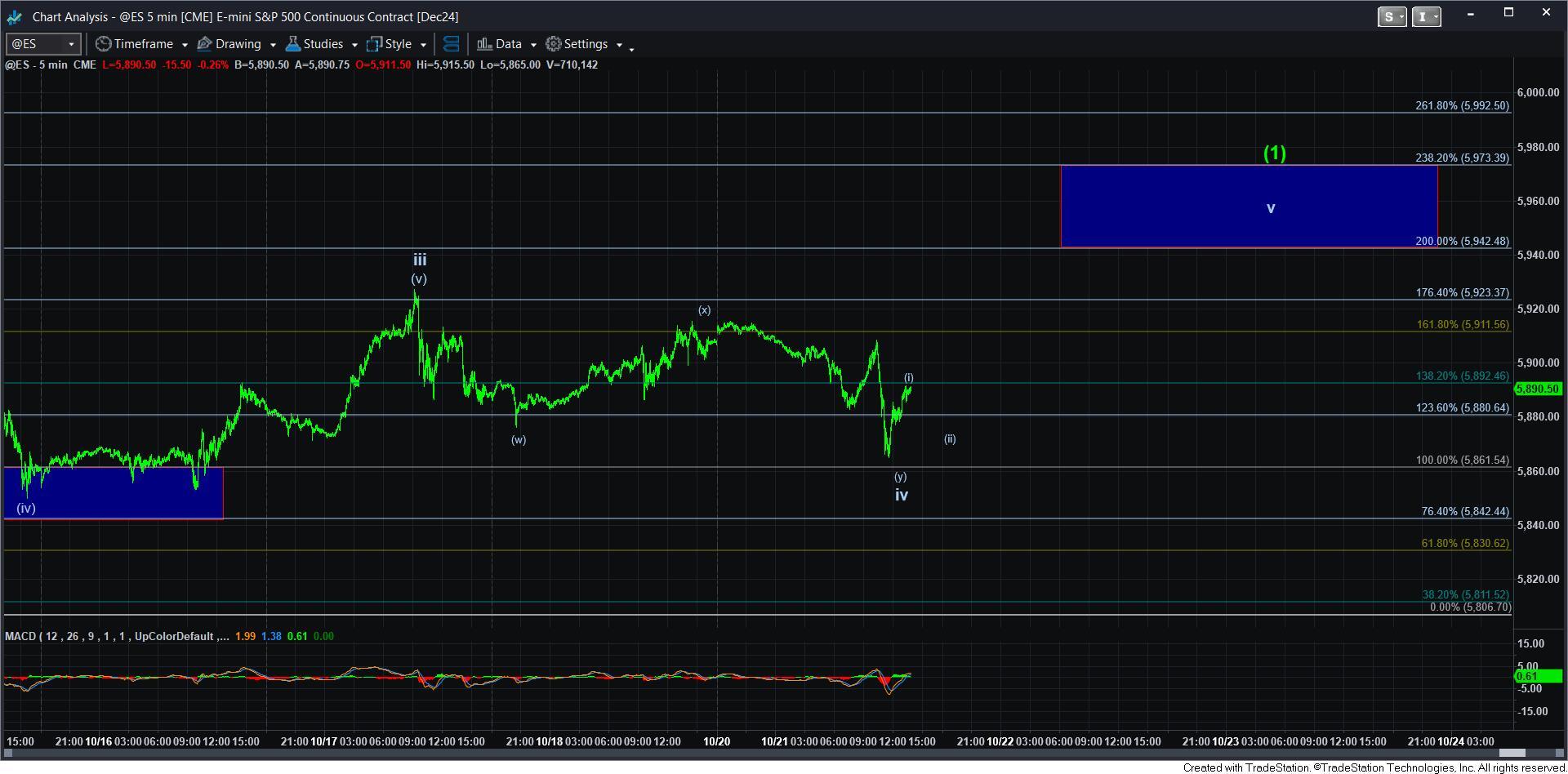Click the horizontal scrollbar thumb at chart bottom
Viewport: 1568px width, 774px height.
point(1512,753)
